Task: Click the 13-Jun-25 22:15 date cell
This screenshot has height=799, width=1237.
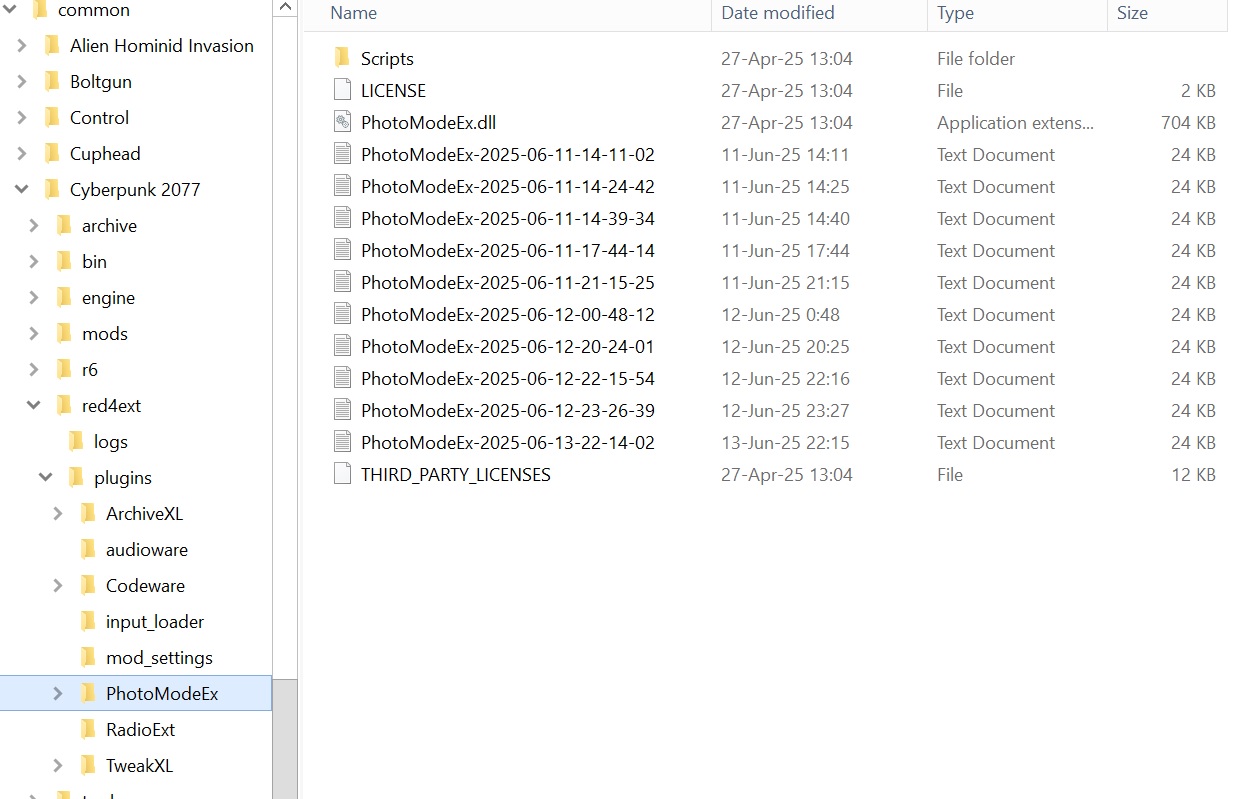Action: [785, 442]
